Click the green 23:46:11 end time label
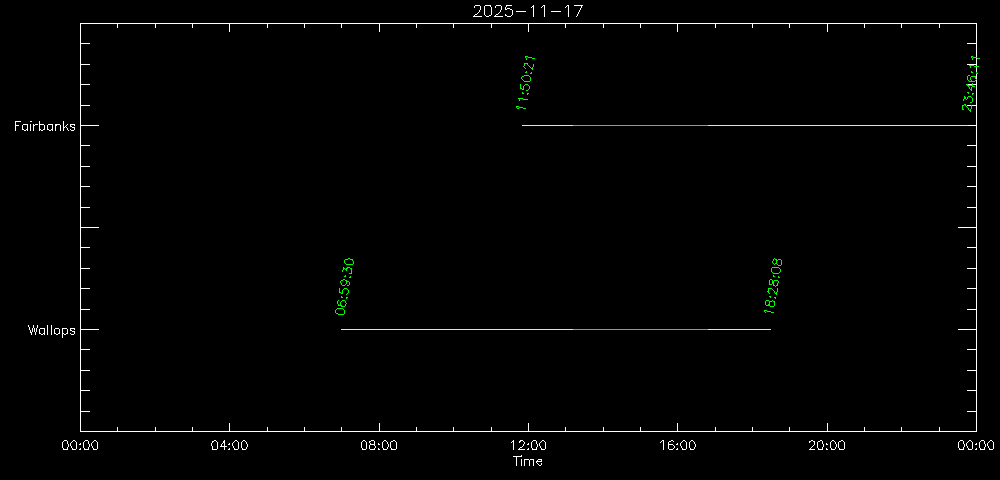This screenshot has width=1000, height=480. click(x=969, y=82)
